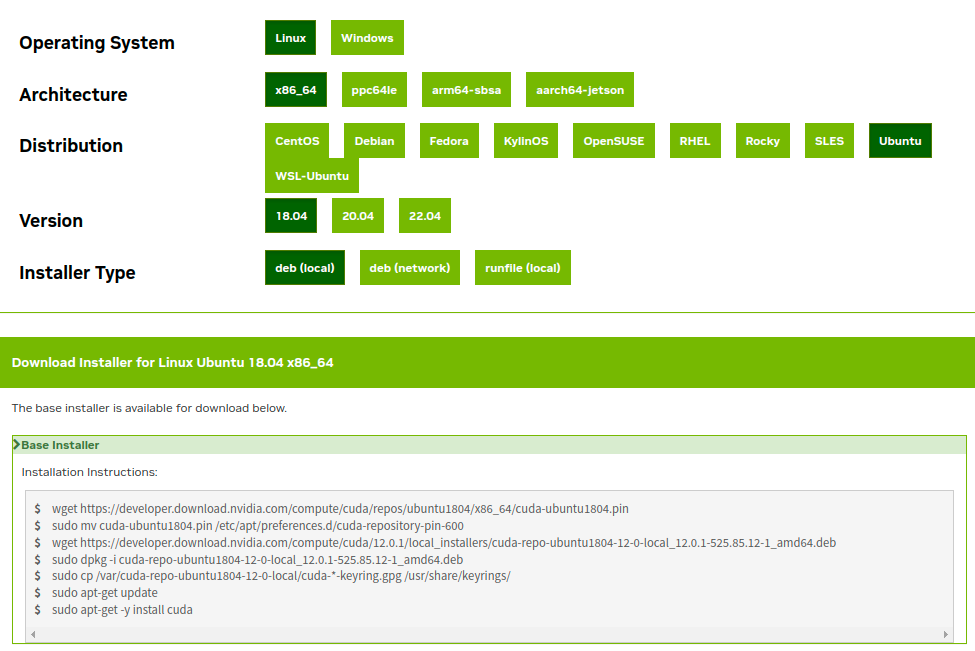The height and width of the screenshot is (651, 975).
Task: Choose aarch64-jetson architecture
Action: (x=580, y=90)
